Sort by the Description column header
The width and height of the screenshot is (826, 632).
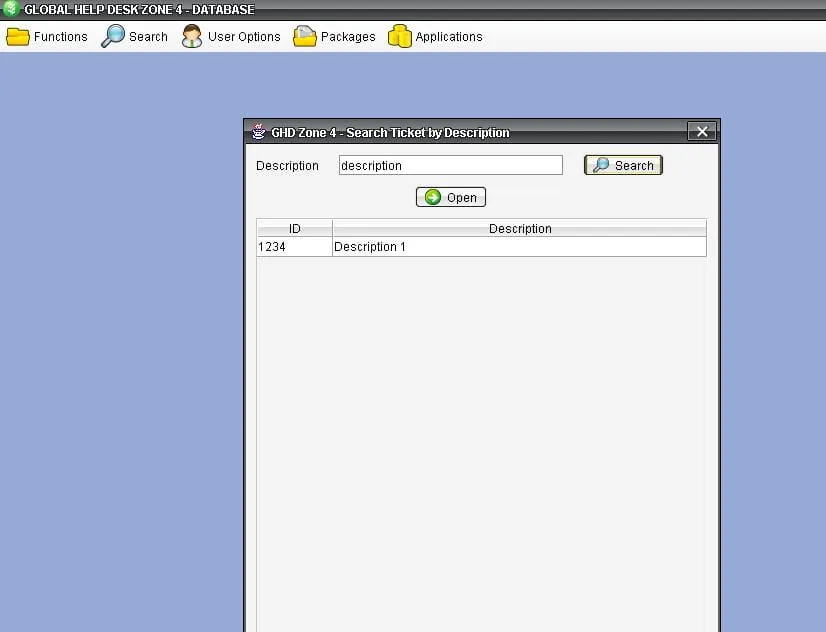click(519, 228)
